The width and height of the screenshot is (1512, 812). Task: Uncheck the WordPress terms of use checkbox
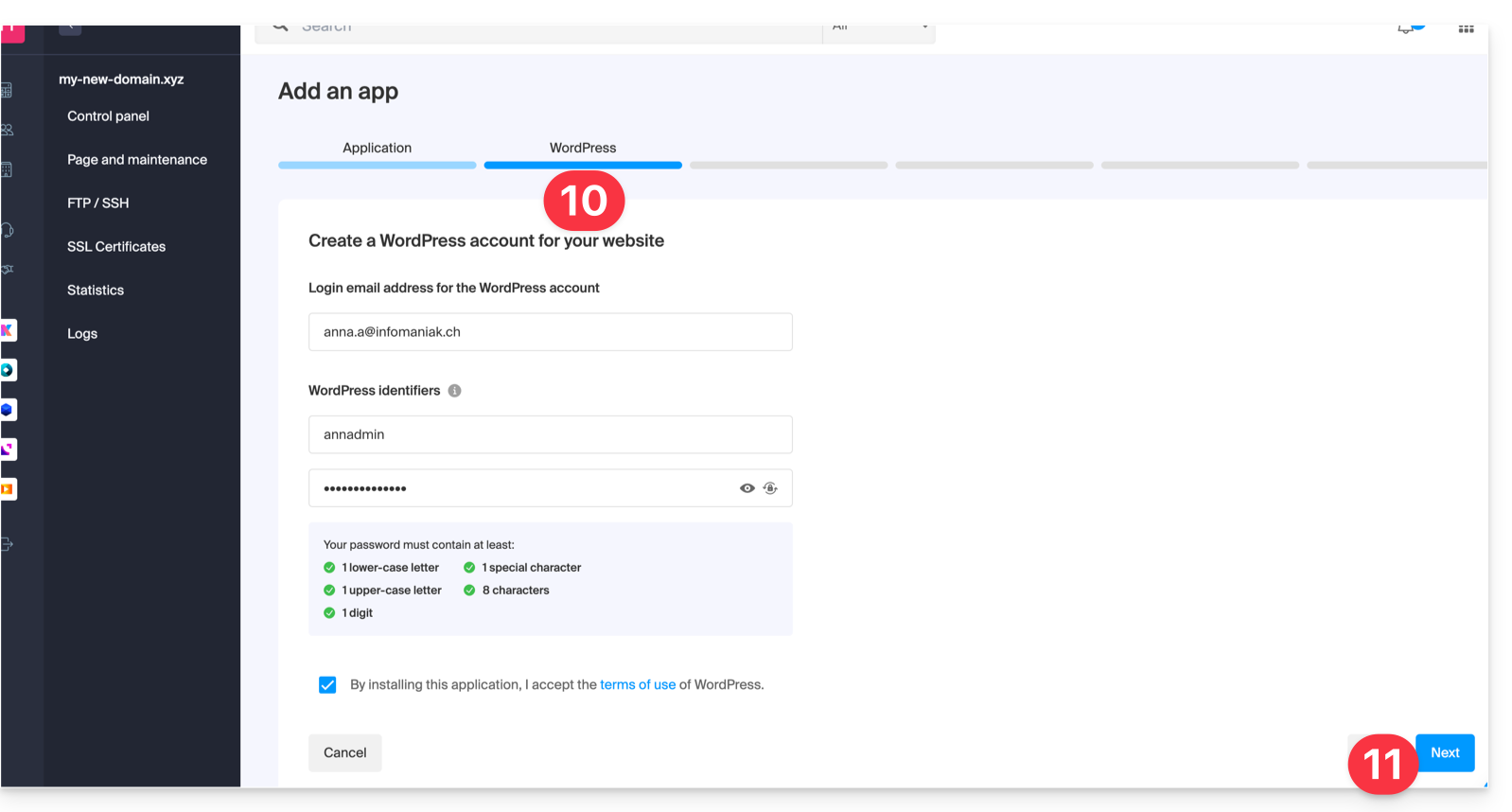tap(327, 685)
